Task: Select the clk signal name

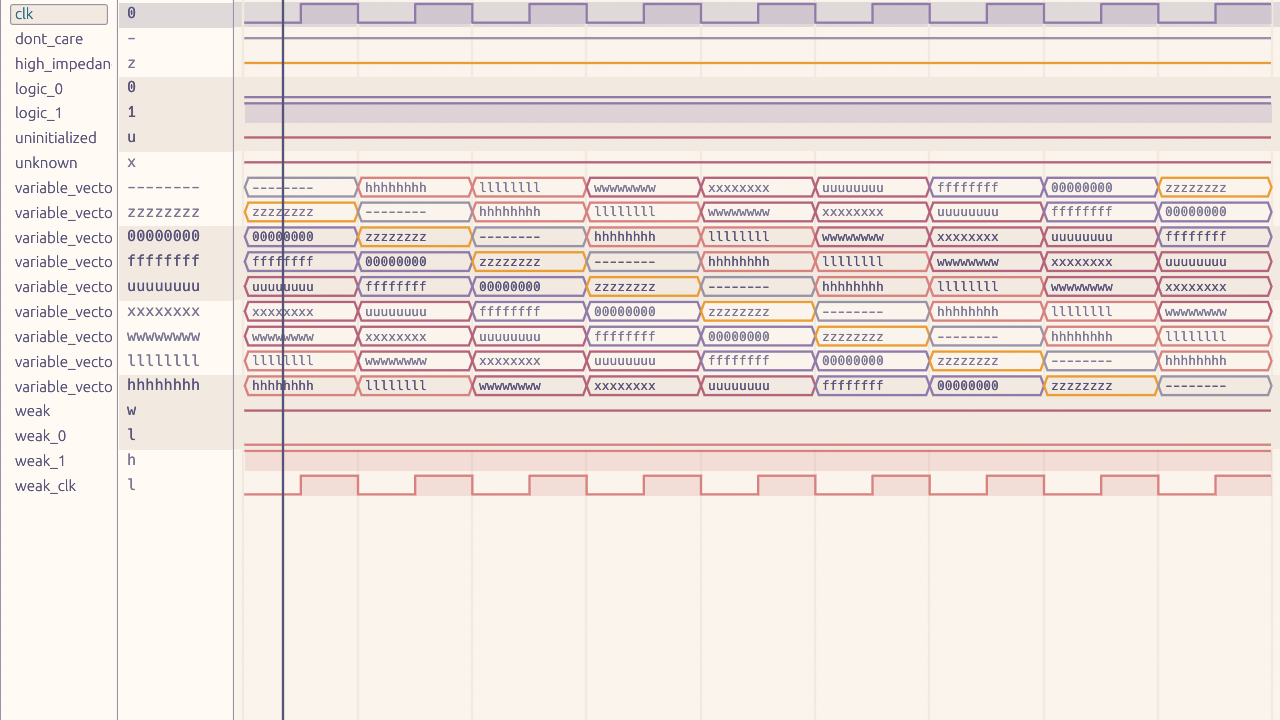Action: pyautogui.click(x=58, y=14)
